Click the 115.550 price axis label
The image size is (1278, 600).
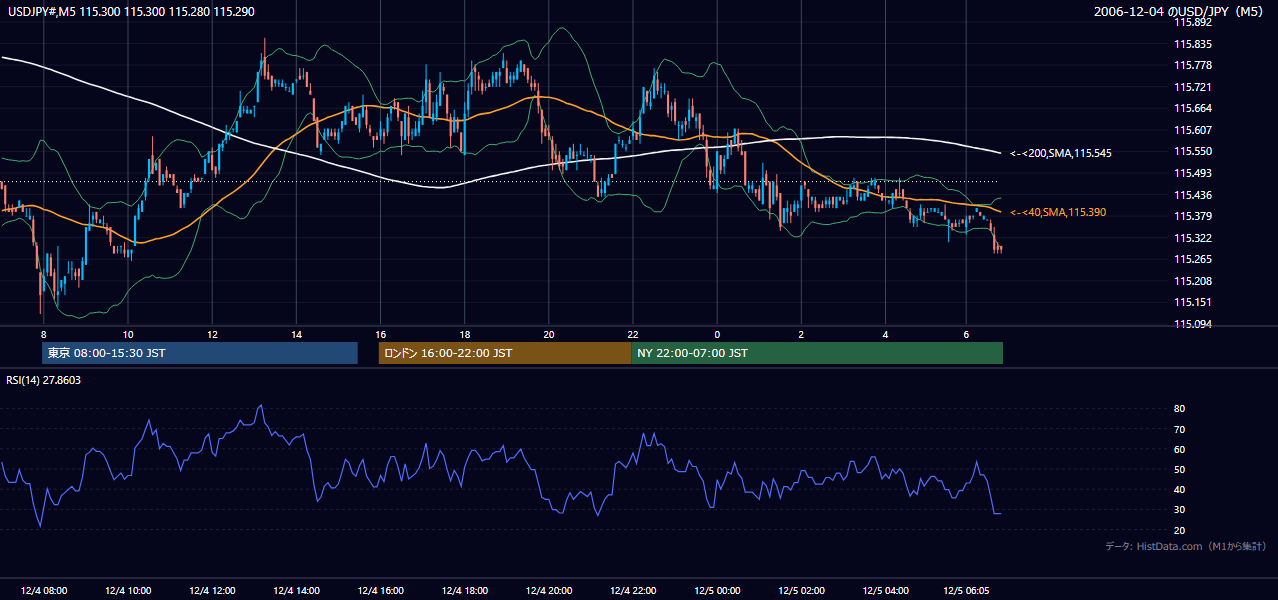point(1192,152)
